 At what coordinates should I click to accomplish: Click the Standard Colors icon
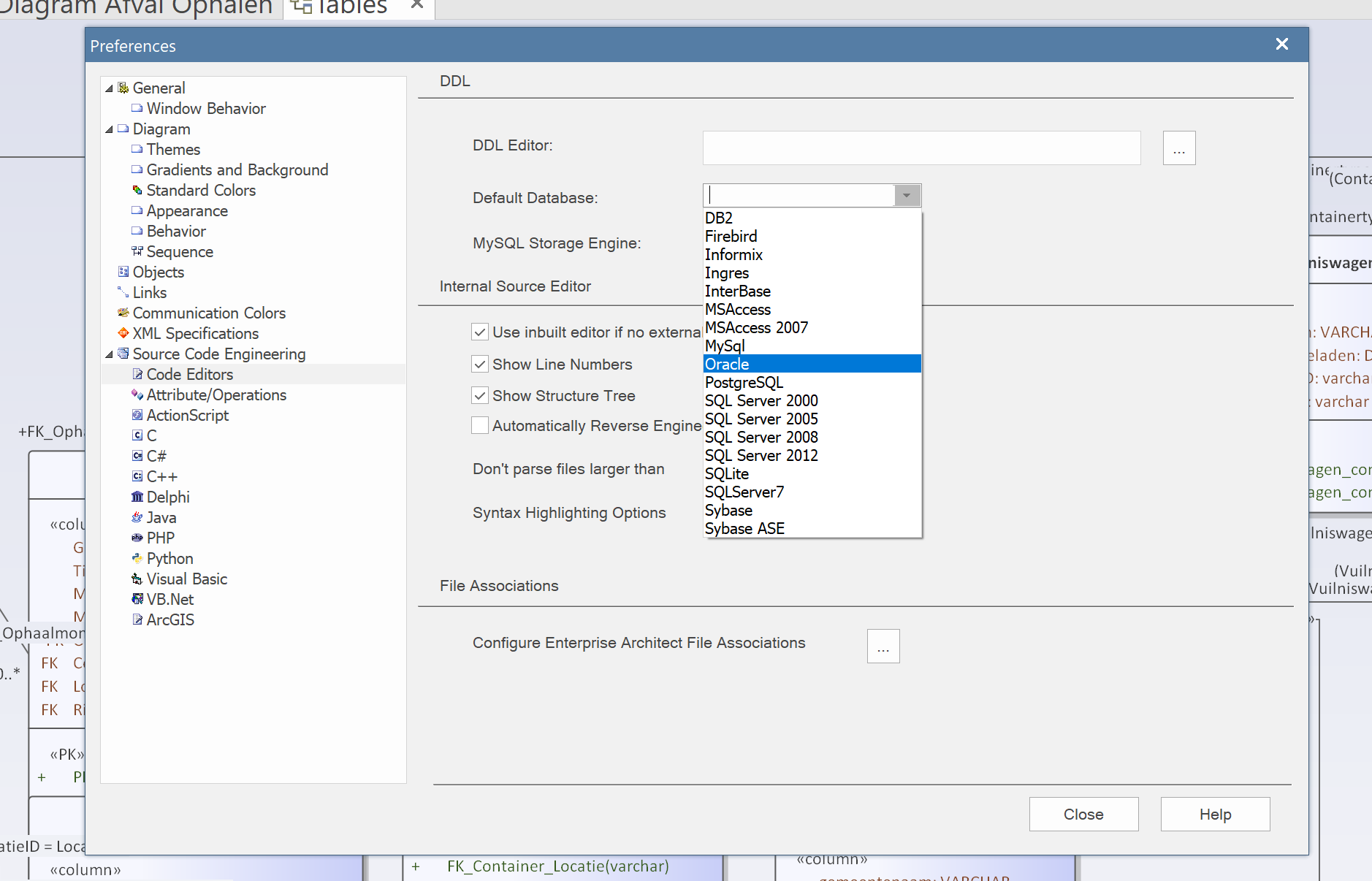(137, 190)
